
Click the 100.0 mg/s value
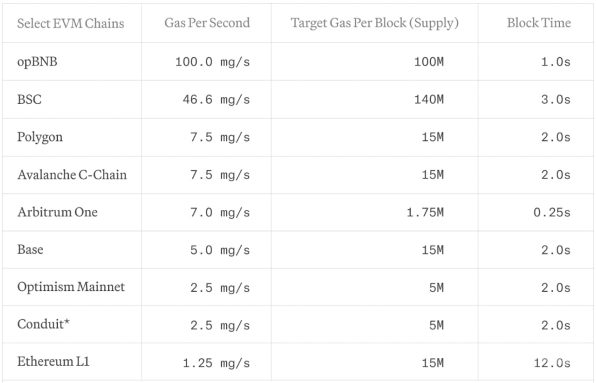pyautogui.click(x=212, y=62)
